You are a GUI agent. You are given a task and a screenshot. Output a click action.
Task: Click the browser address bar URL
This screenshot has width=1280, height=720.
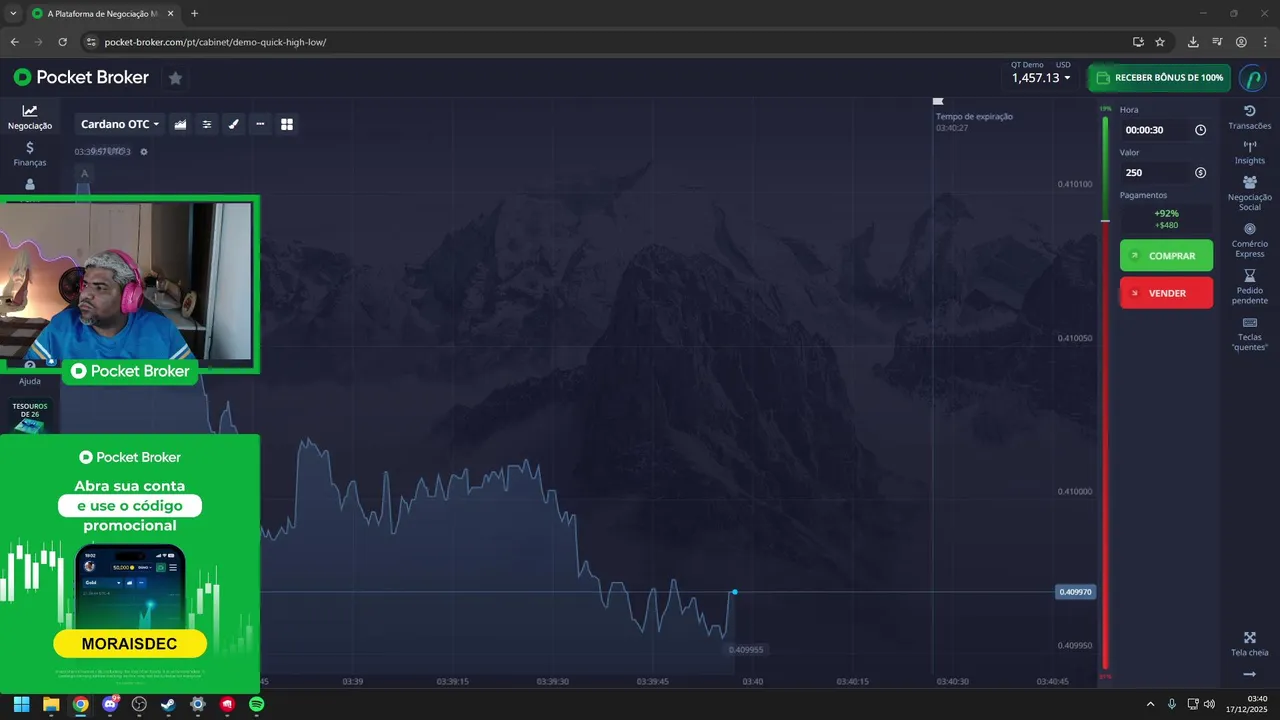click(215, 42)
